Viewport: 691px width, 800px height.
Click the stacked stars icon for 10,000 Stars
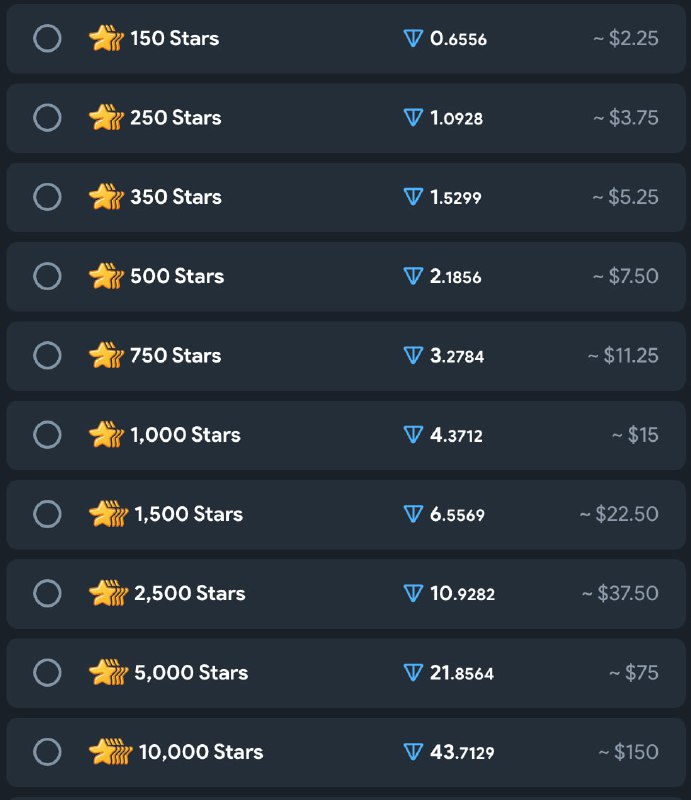tap(110, 752)
